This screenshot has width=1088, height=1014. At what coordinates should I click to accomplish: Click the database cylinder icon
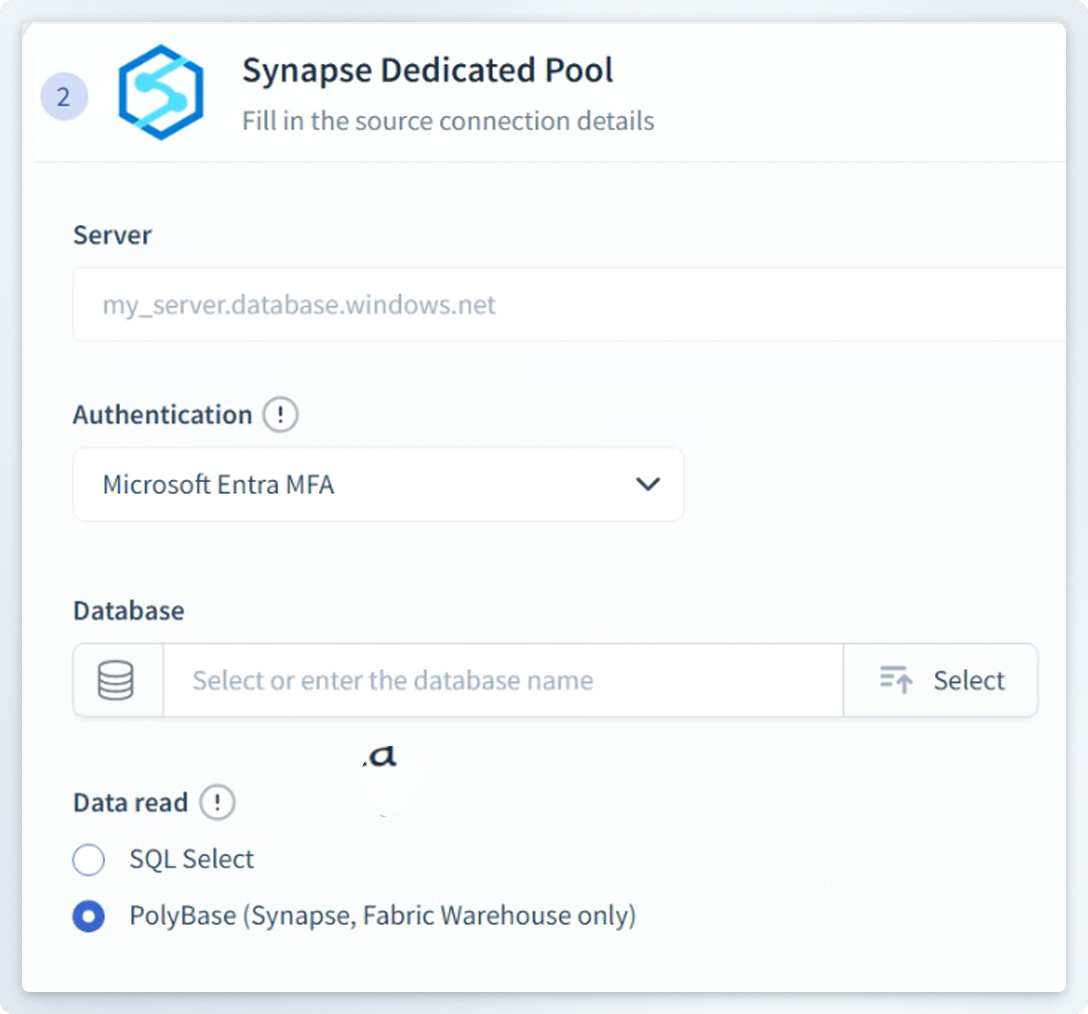(x=117, y=680)
